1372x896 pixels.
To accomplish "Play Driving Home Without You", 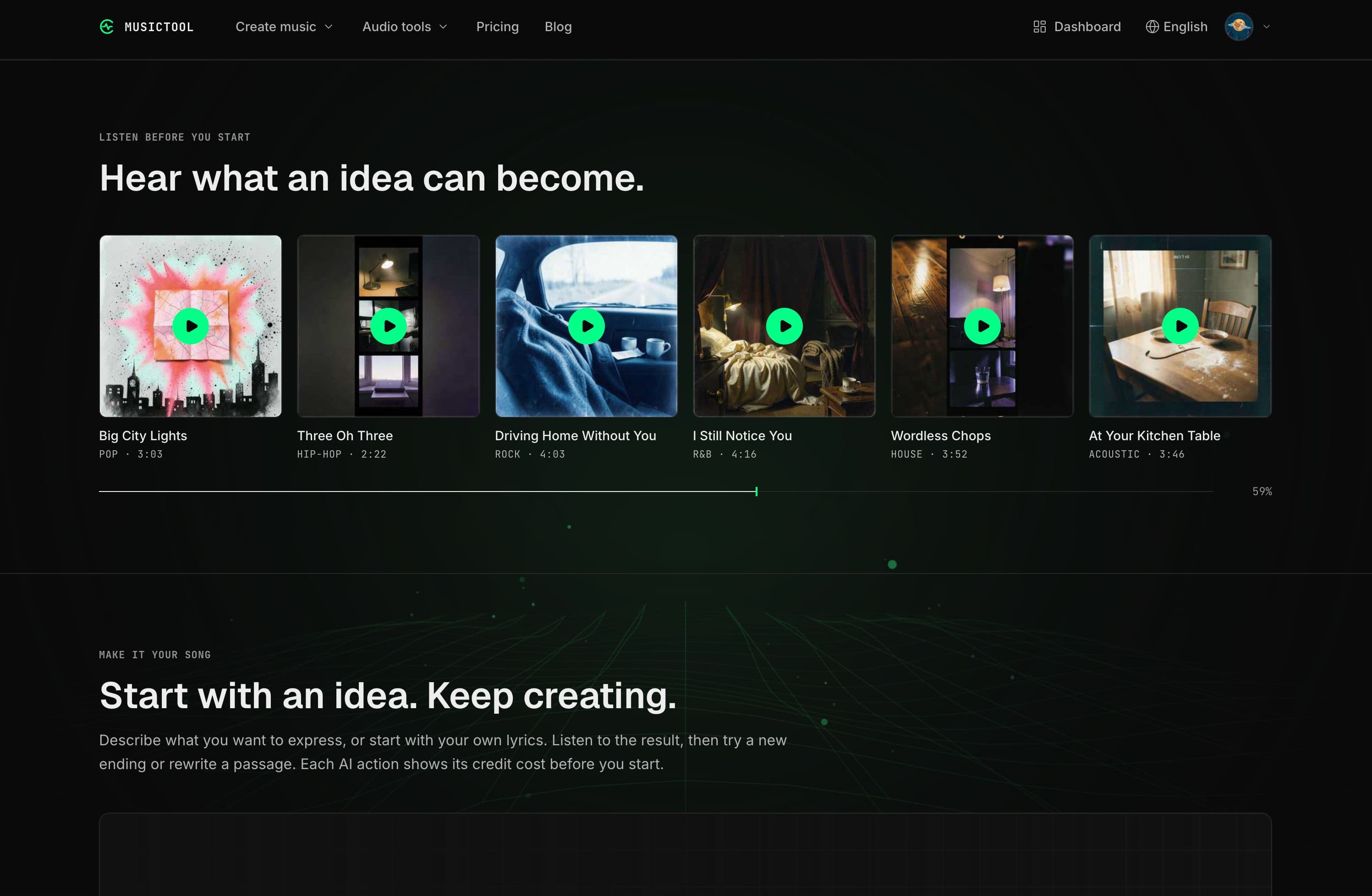I will (586, 326).
